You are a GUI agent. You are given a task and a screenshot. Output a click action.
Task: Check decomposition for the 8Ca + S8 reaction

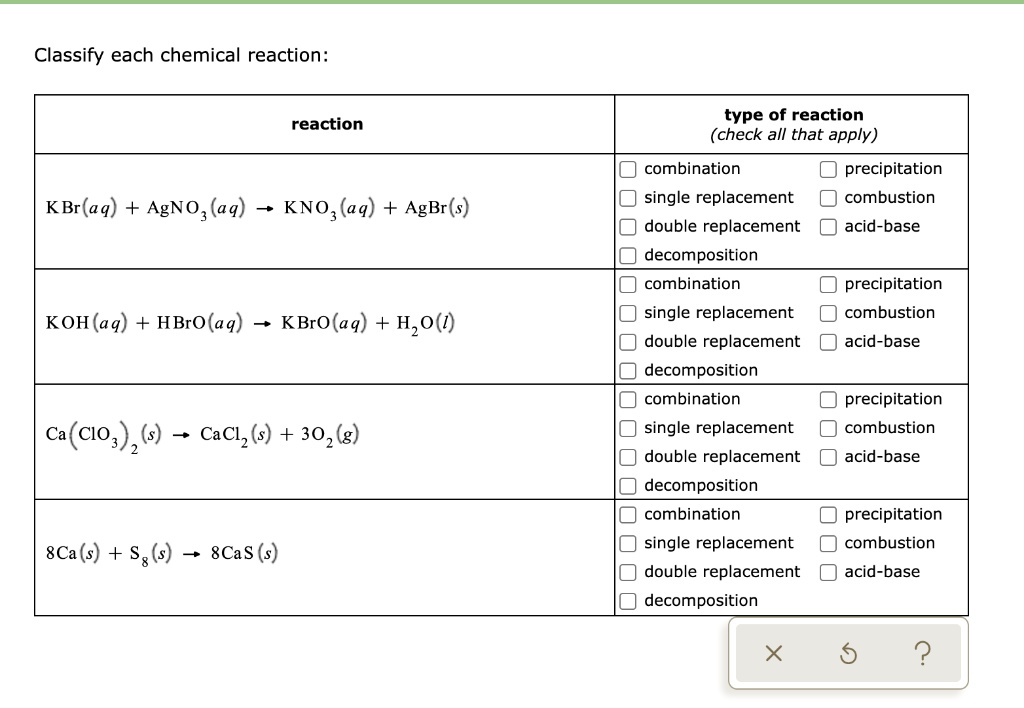tap(628, 600)
